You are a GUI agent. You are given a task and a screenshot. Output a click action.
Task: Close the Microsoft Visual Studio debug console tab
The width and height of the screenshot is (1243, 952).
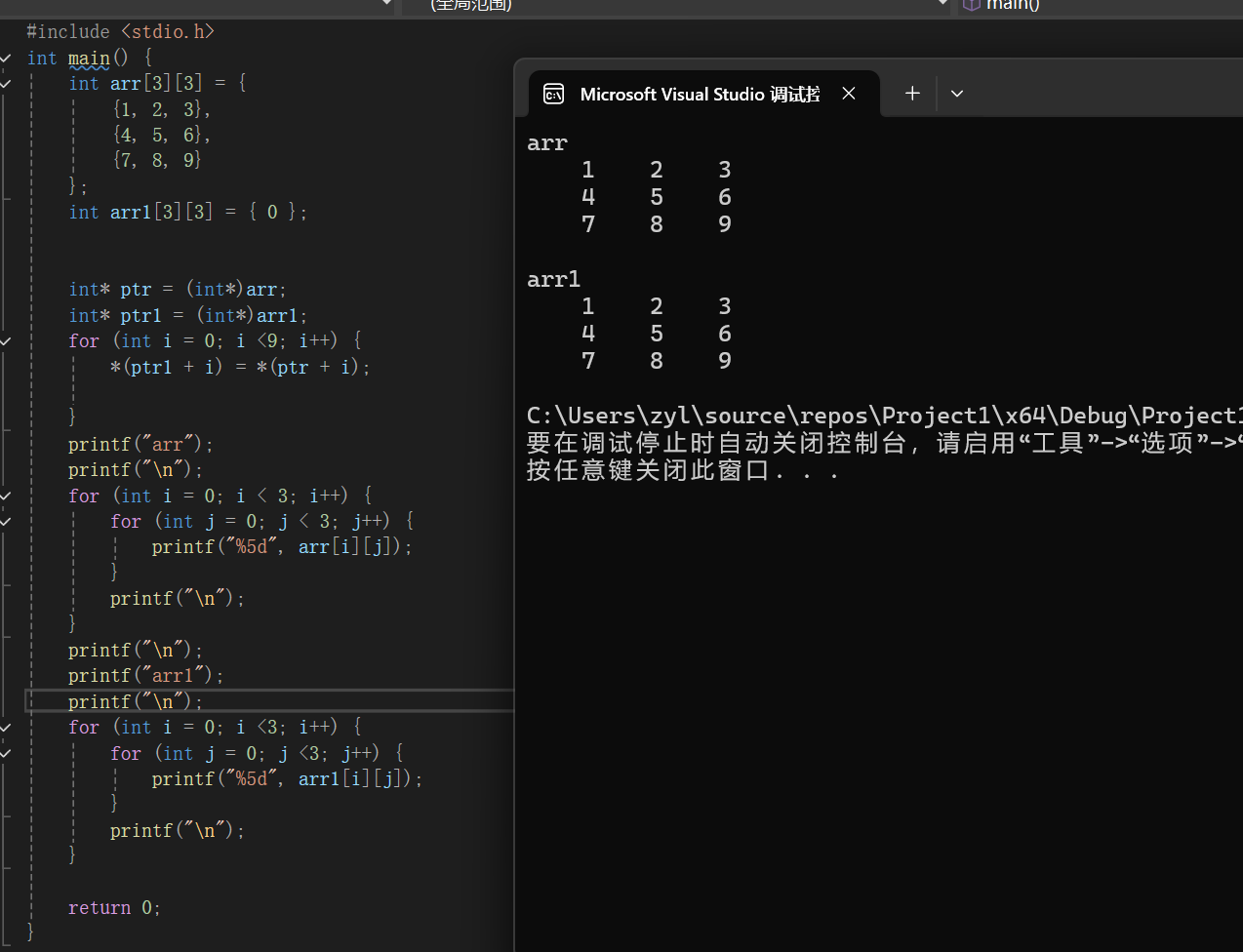click(849, 94)
